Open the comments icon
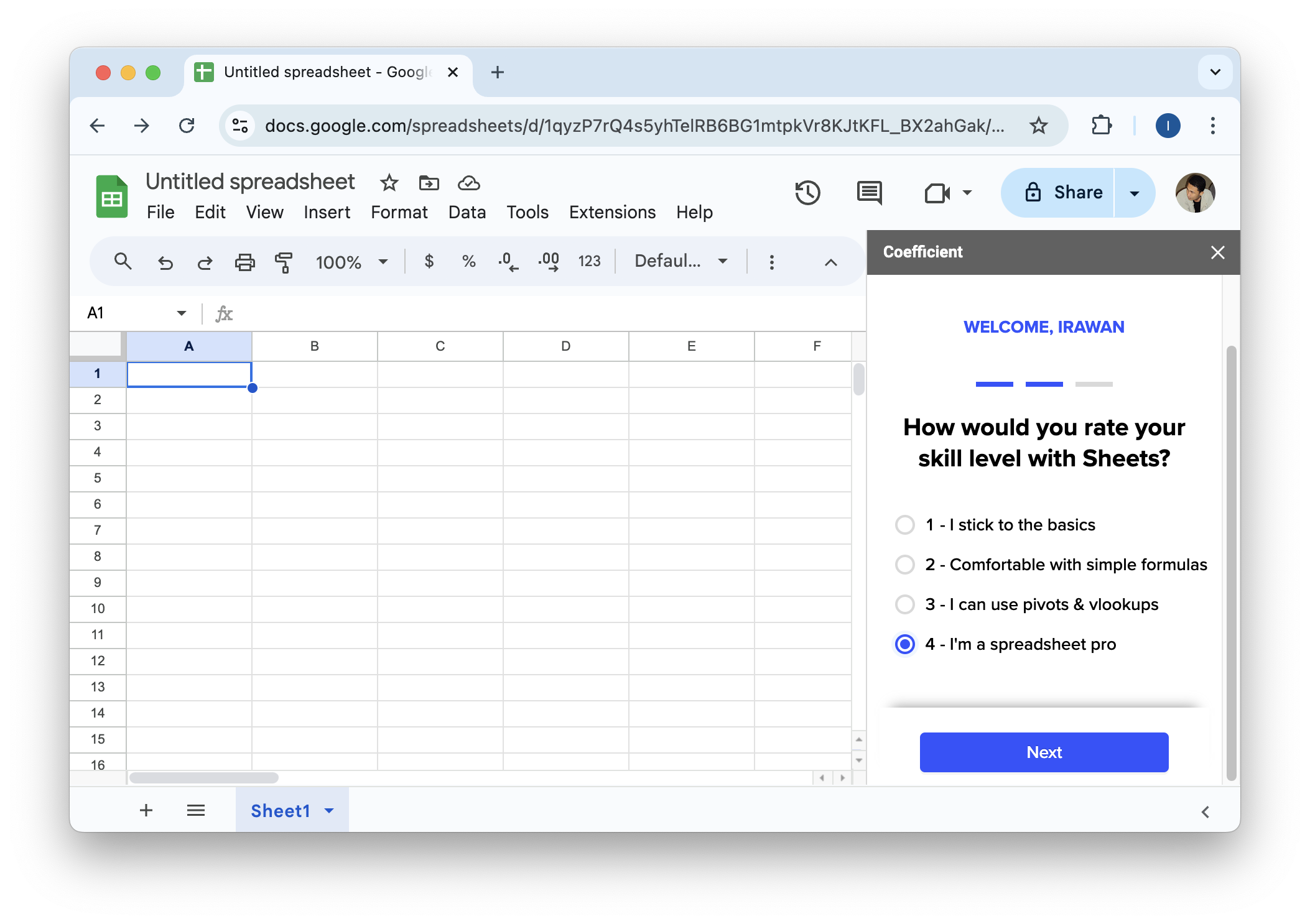Screen dimensions: 1310x924 pos(869,193)
